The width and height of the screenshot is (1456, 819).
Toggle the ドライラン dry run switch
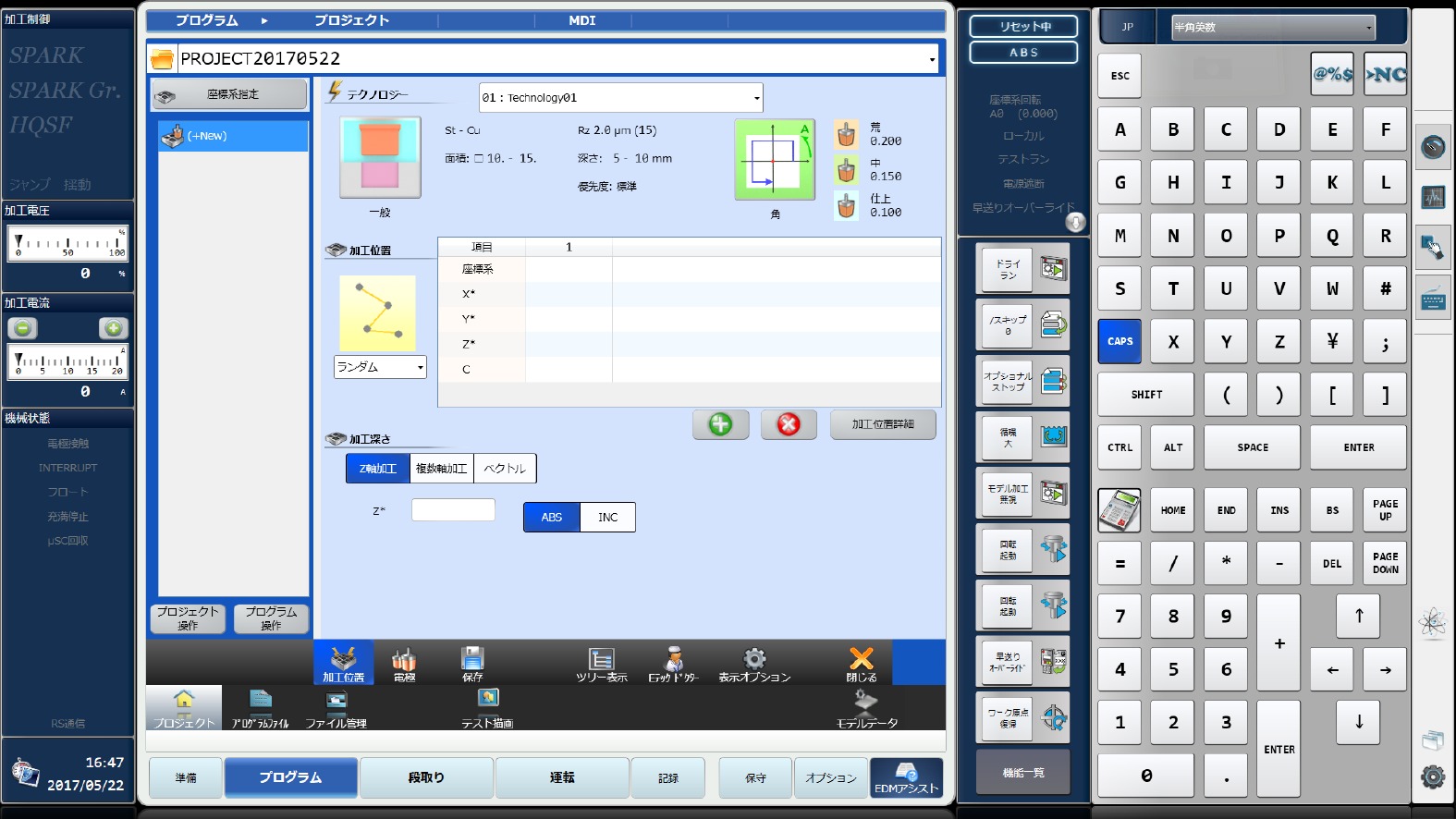[x=1022, y=269]
